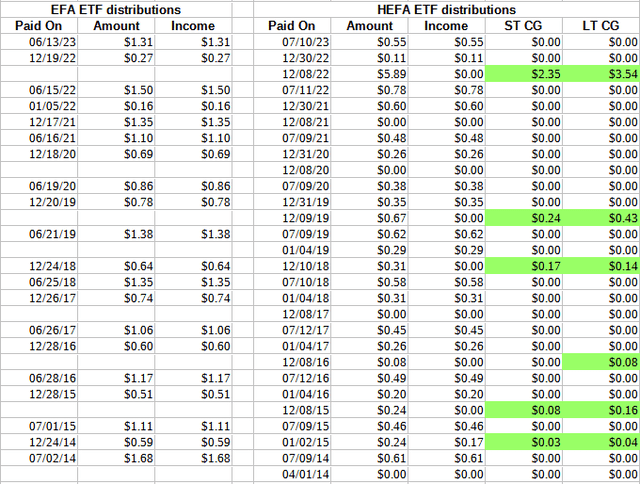Select the HEFA date cell 01/04/17

[x=292, y=346]
